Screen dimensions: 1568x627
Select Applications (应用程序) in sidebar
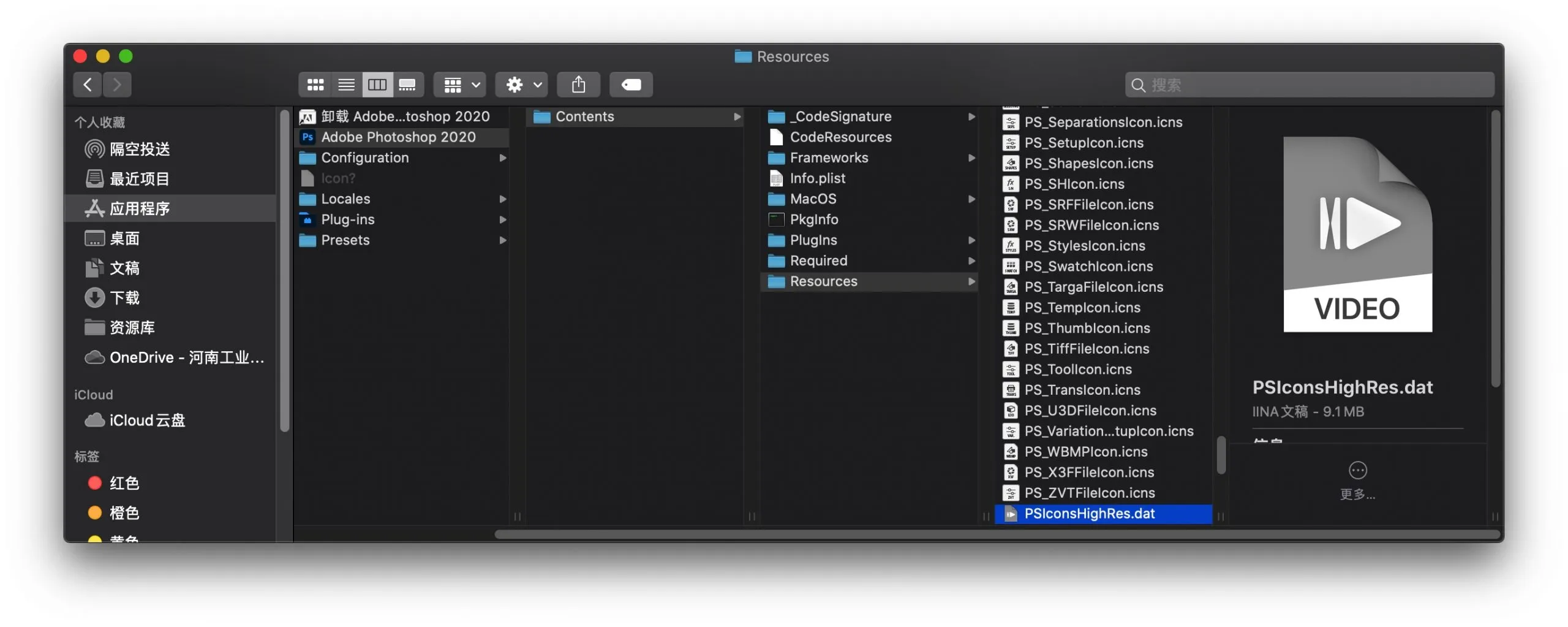pos(170,208)
